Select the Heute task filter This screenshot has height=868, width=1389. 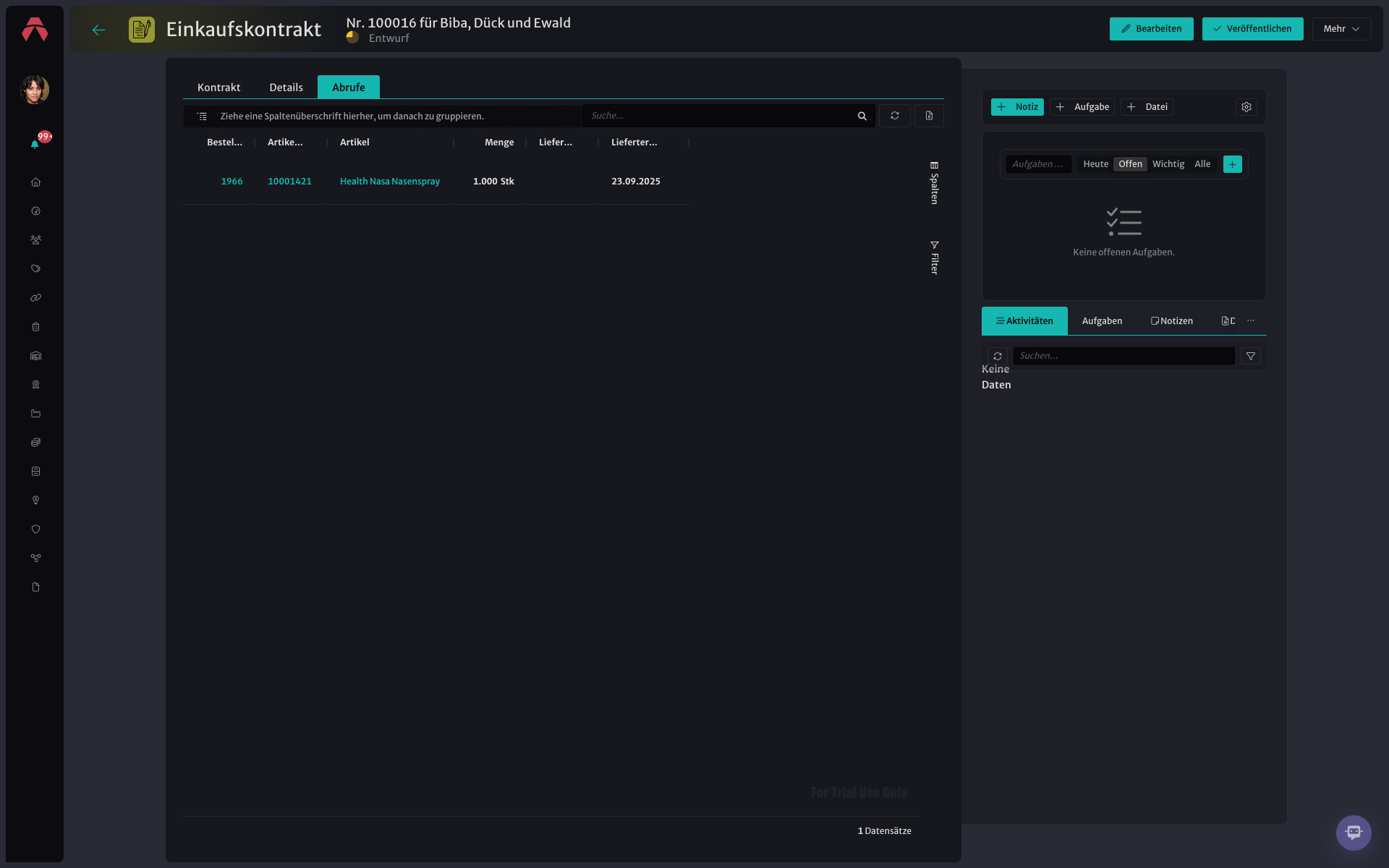point(1095,164)
